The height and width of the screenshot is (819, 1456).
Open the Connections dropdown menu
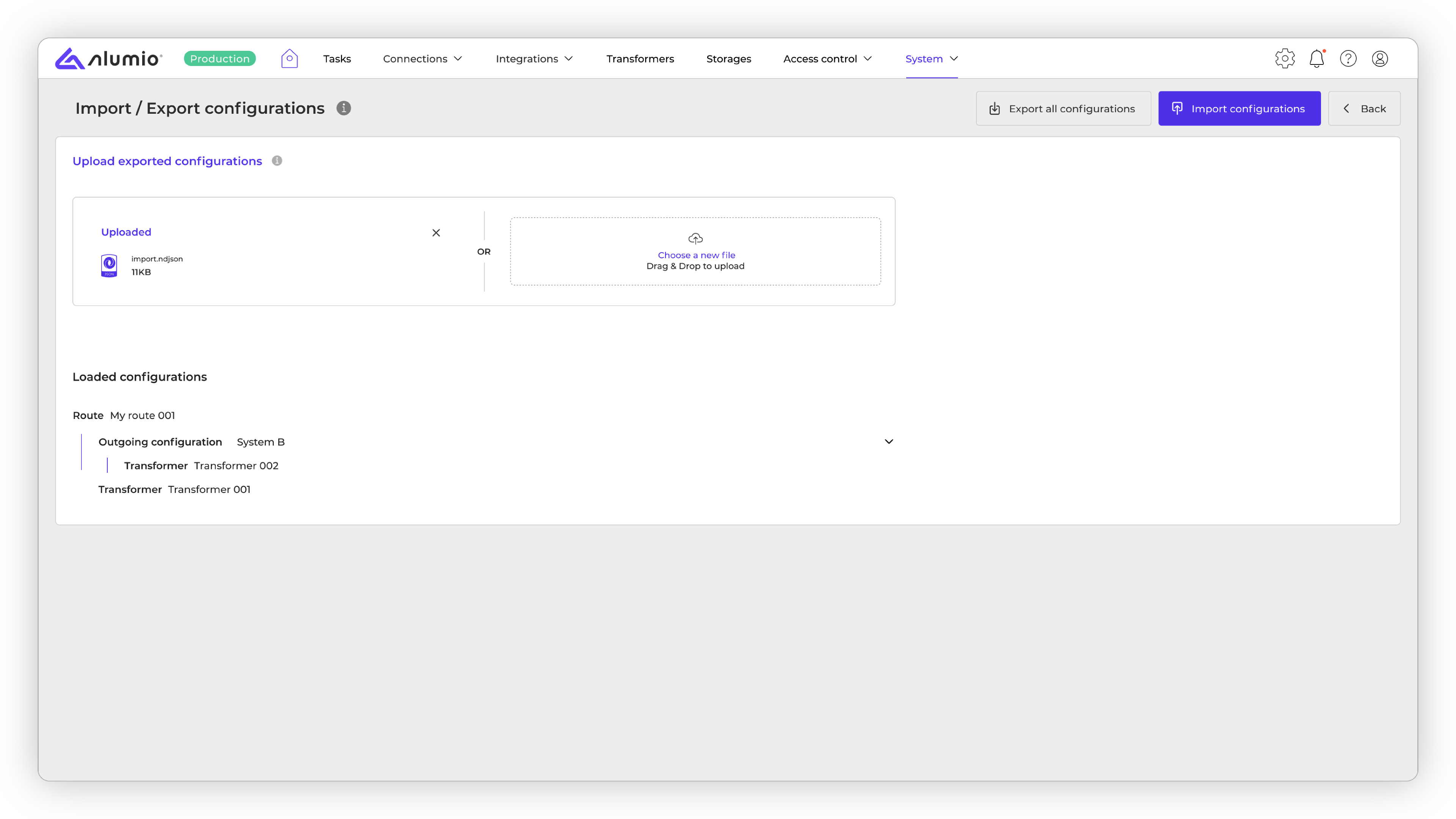422,59
